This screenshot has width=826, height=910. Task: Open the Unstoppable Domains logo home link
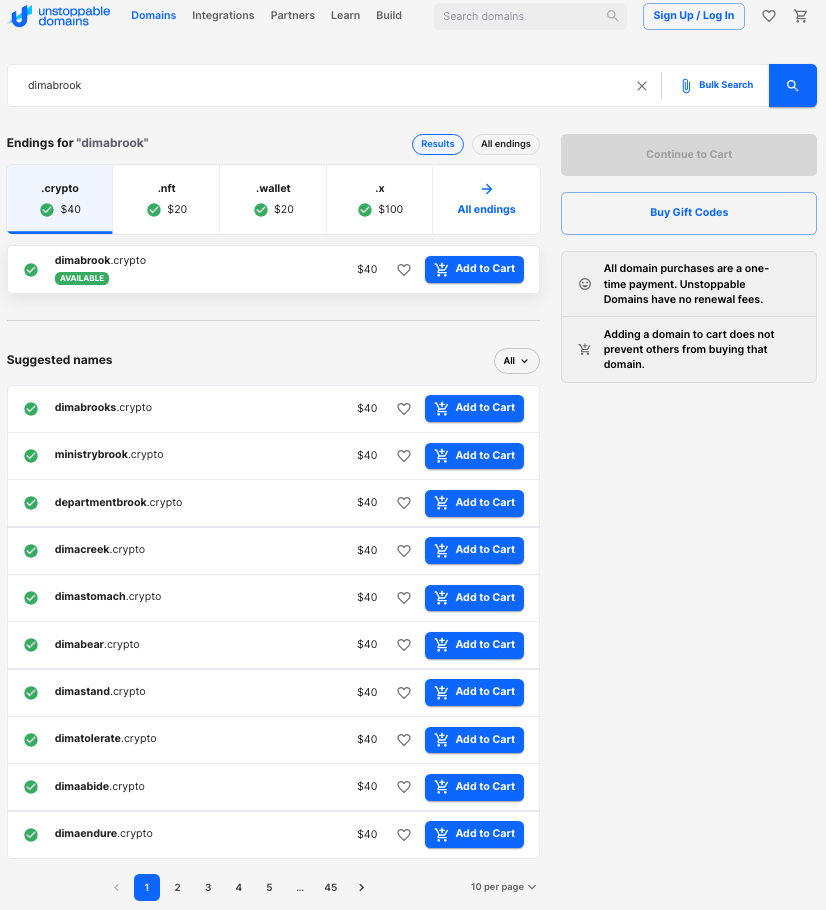pos(59,16)
